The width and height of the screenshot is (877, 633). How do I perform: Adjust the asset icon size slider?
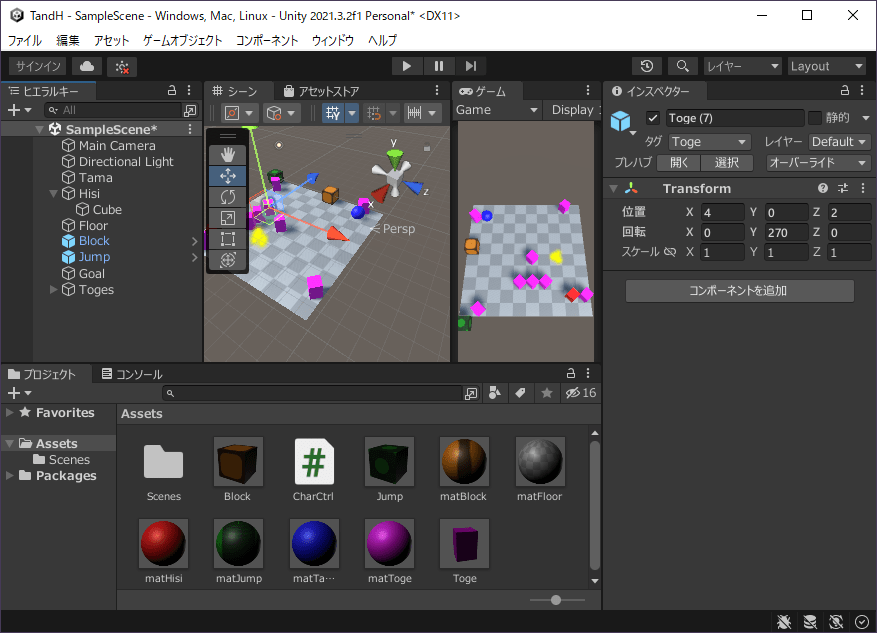point(557,600)
